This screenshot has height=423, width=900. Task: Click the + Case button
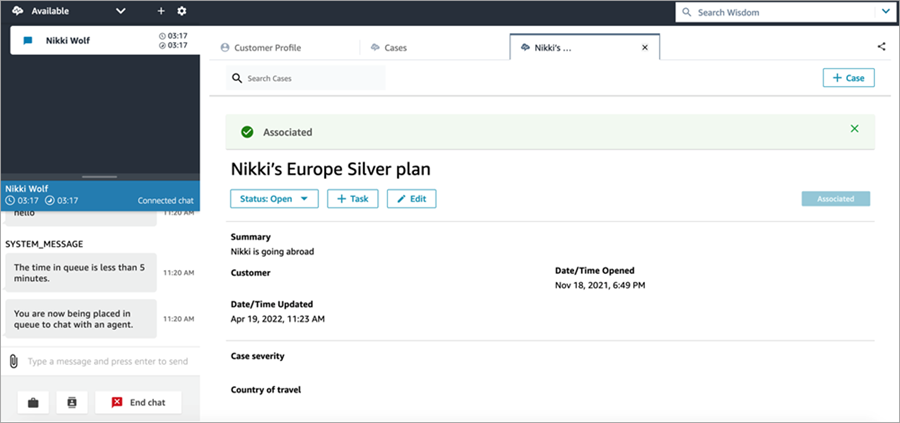coord(848,78)
